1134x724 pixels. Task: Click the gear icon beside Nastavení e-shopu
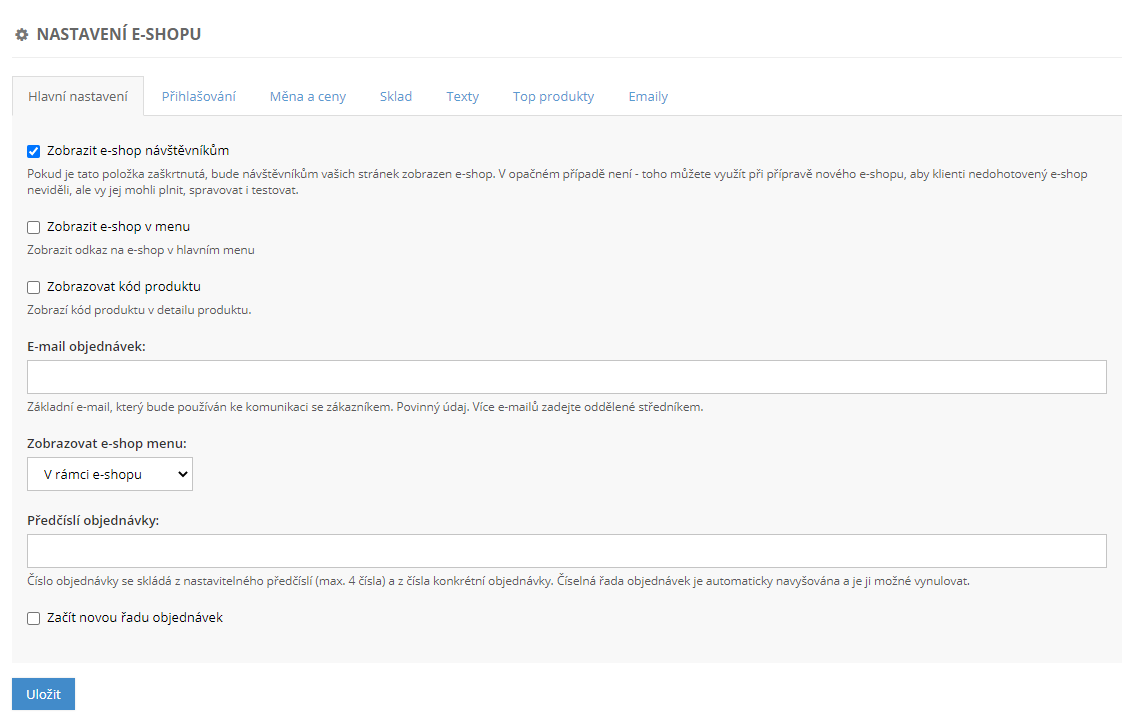pos(22,35)
